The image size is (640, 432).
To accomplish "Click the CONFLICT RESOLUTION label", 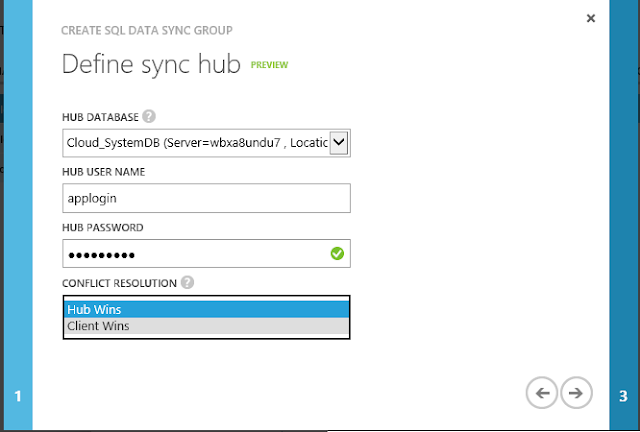I will coord(120,283).
